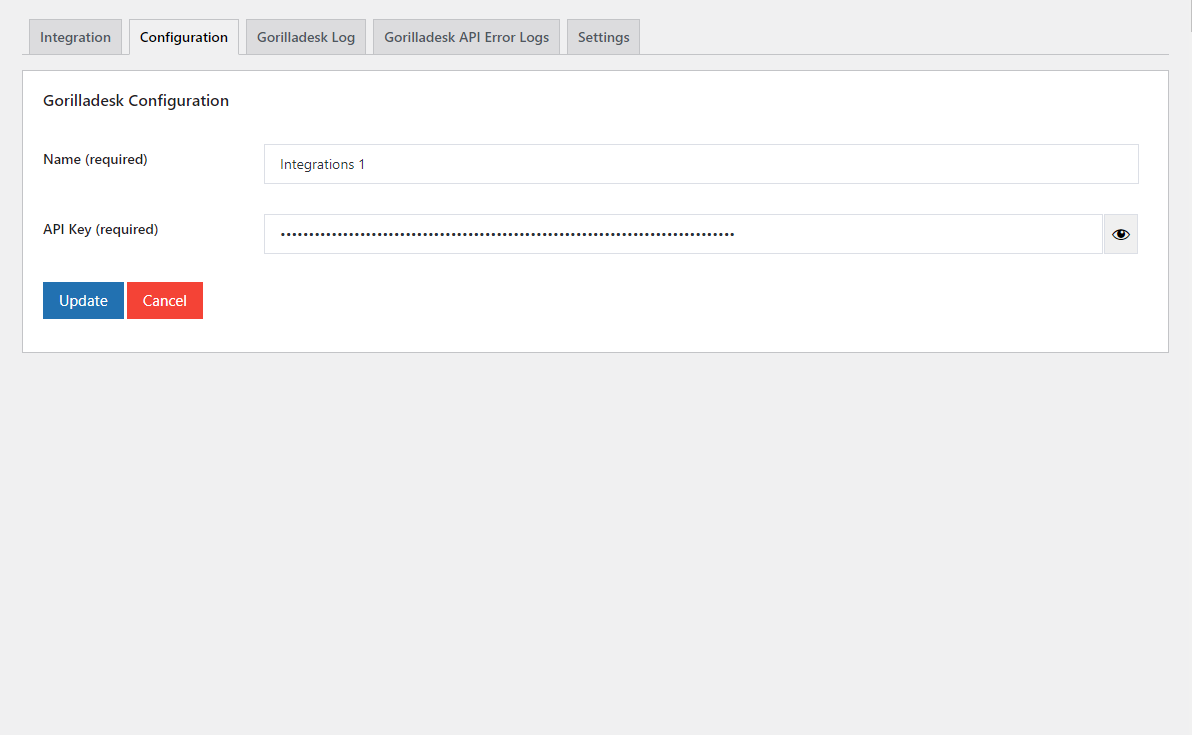Open Gorilladesk API Error Logs tab
This screenshot has height=735, width=1192.
(x=466, y=37)
